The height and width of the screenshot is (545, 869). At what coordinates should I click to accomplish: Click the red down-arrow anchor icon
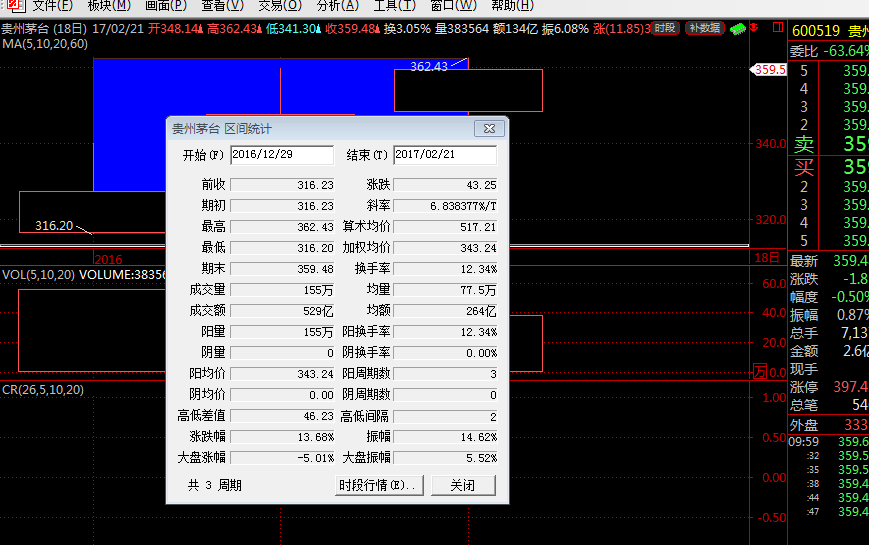coord(755,28)
